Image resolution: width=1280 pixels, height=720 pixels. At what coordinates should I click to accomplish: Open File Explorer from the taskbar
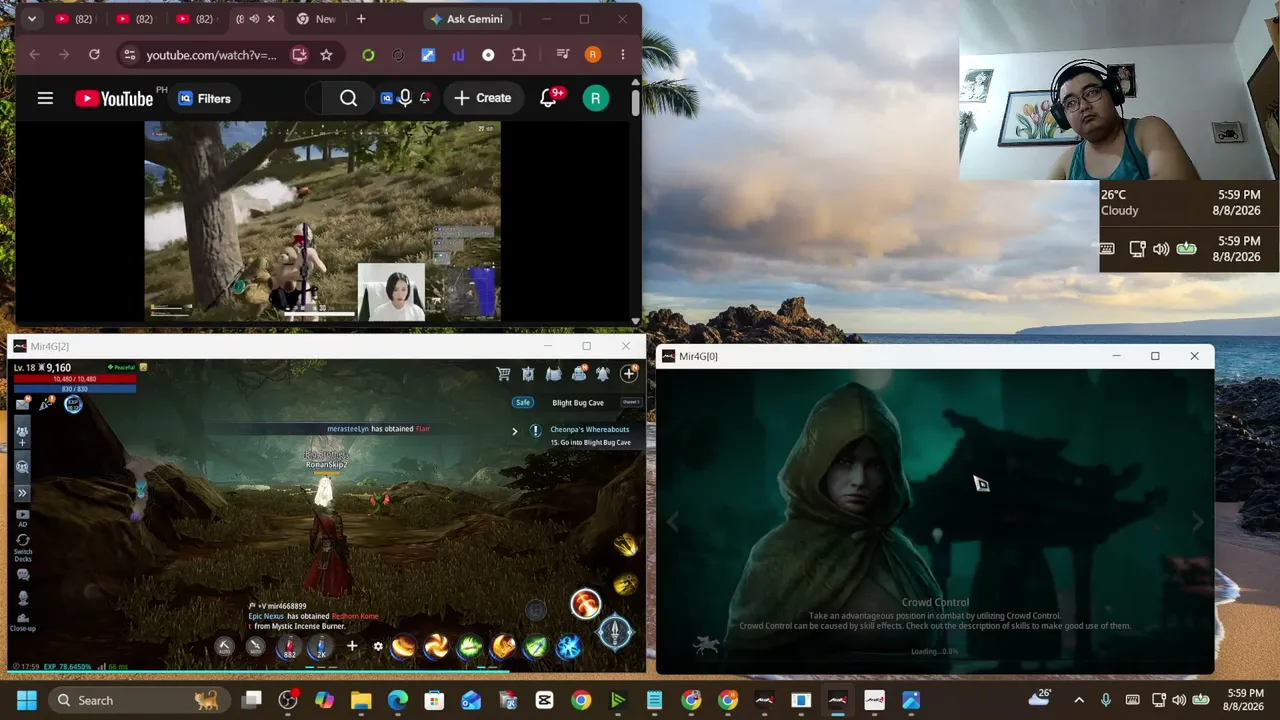[361, 700]
